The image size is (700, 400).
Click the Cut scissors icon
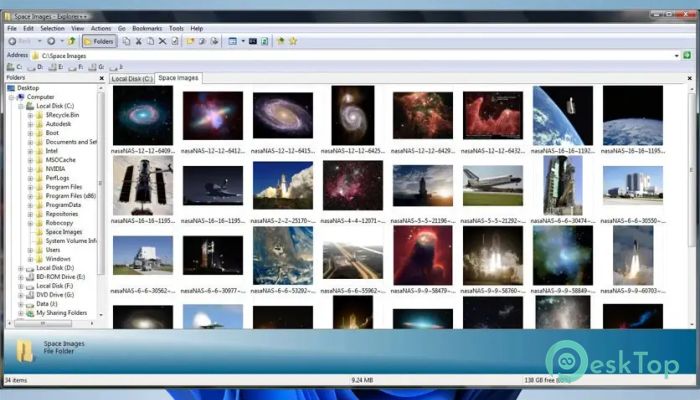[x=139, y=41]
